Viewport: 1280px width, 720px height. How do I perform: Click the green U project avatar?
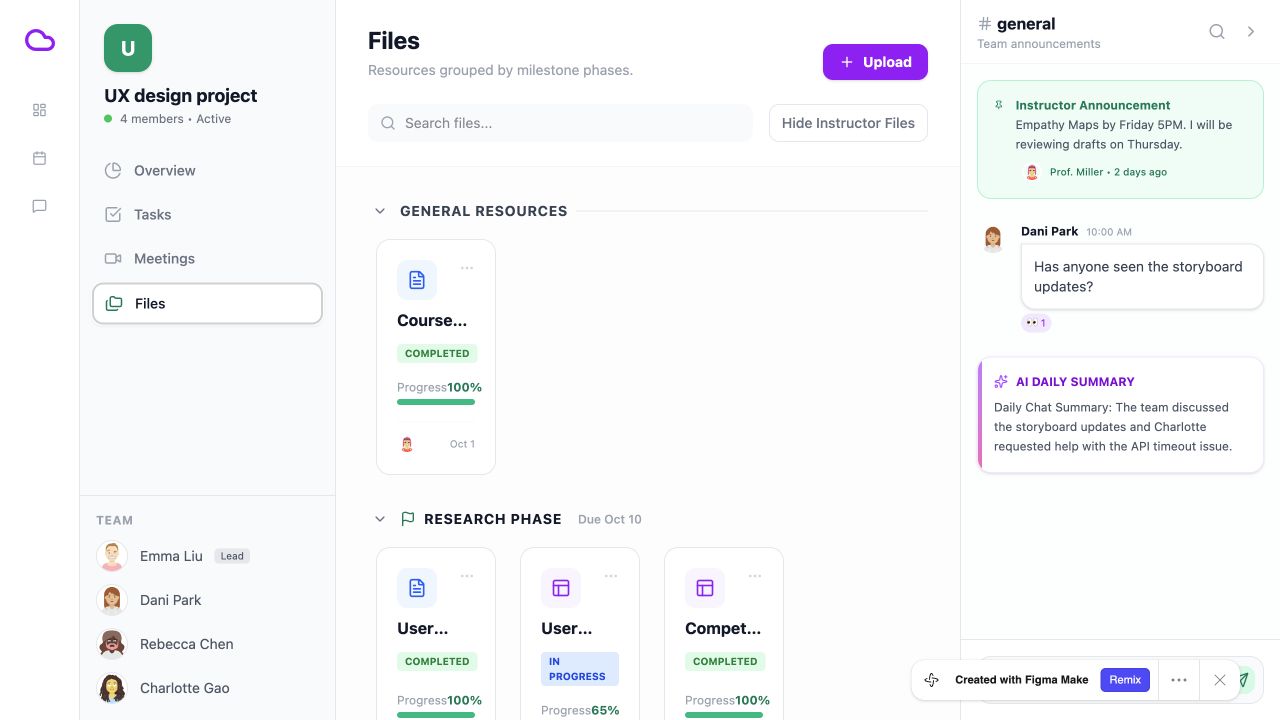pyautogui.click(x=128, y=48)
